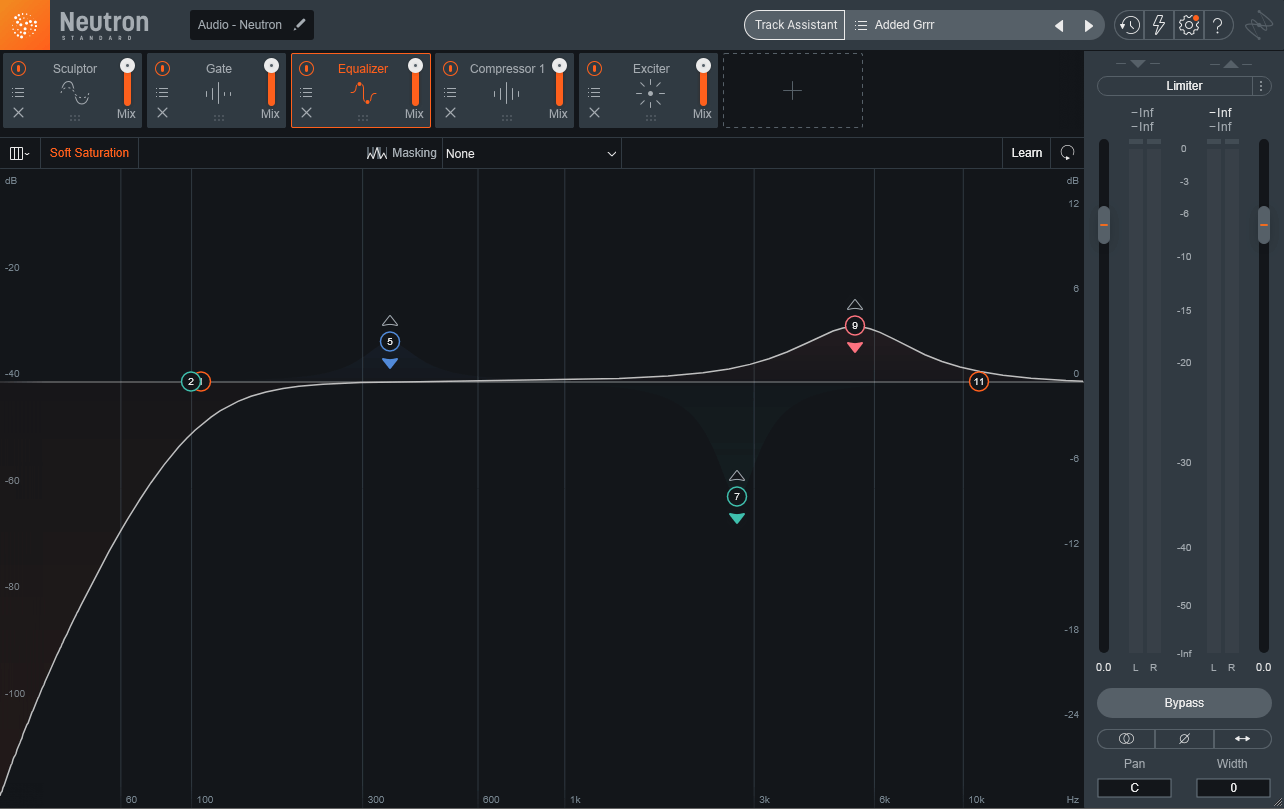Select the Equalizer module curve icon
Screen dimensions: 1284x809
(x=363, y=94)
